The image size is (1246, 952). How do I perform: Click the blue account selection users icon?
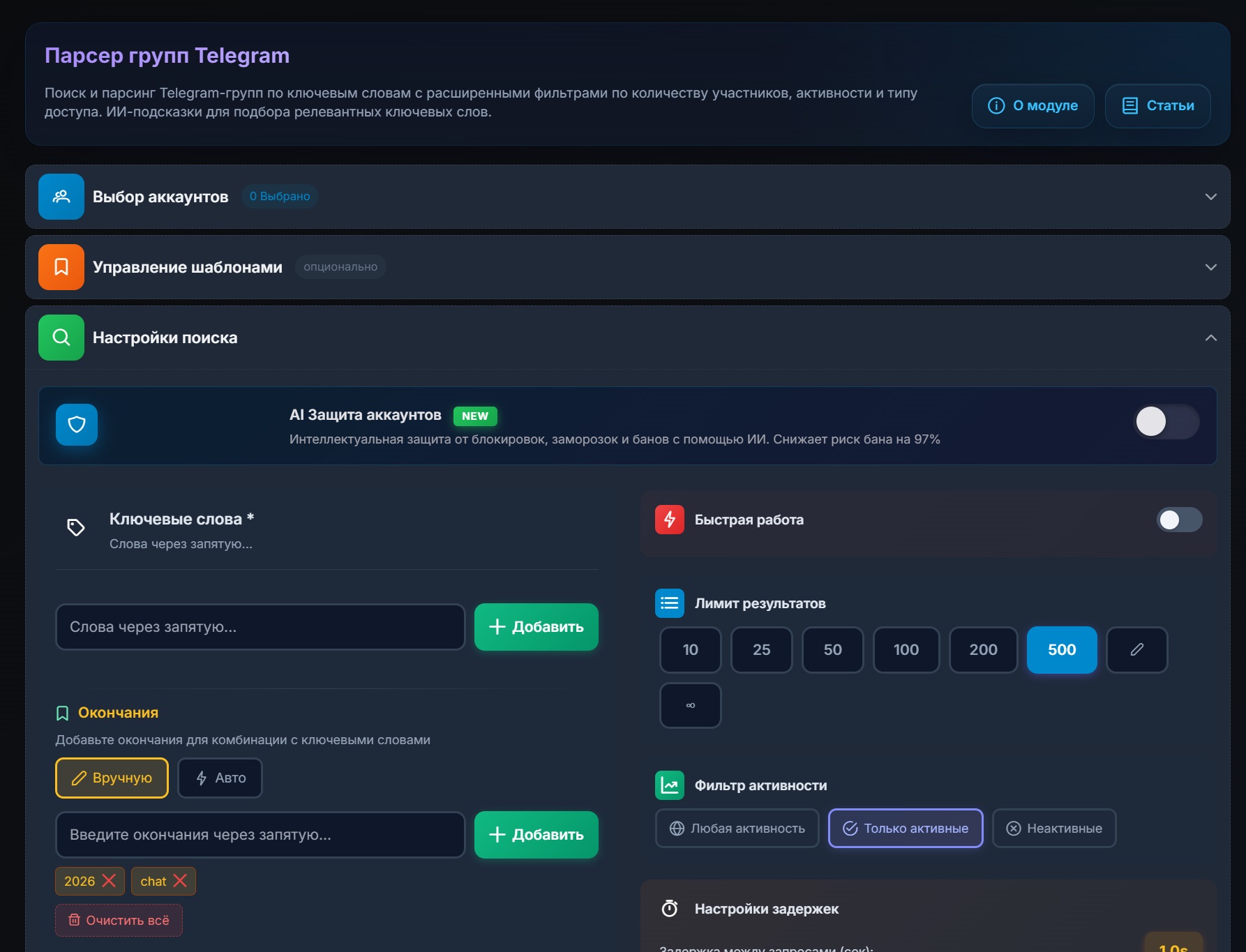pos(61,197)
